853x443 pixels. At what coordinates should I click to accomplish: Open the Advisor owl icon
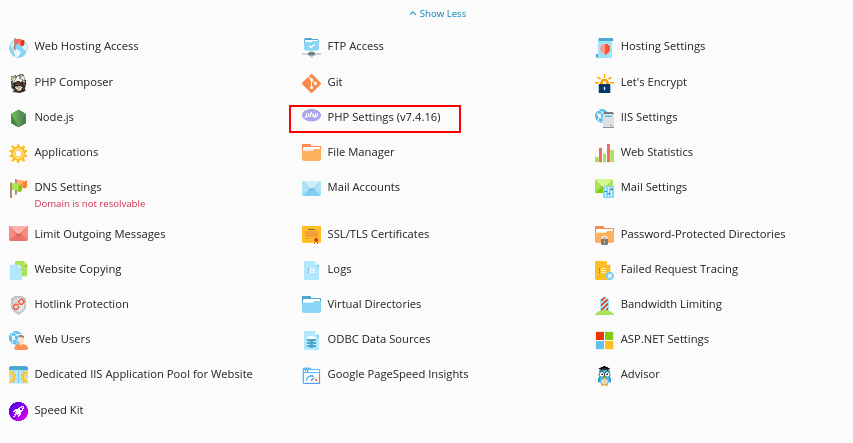(604, 375)
